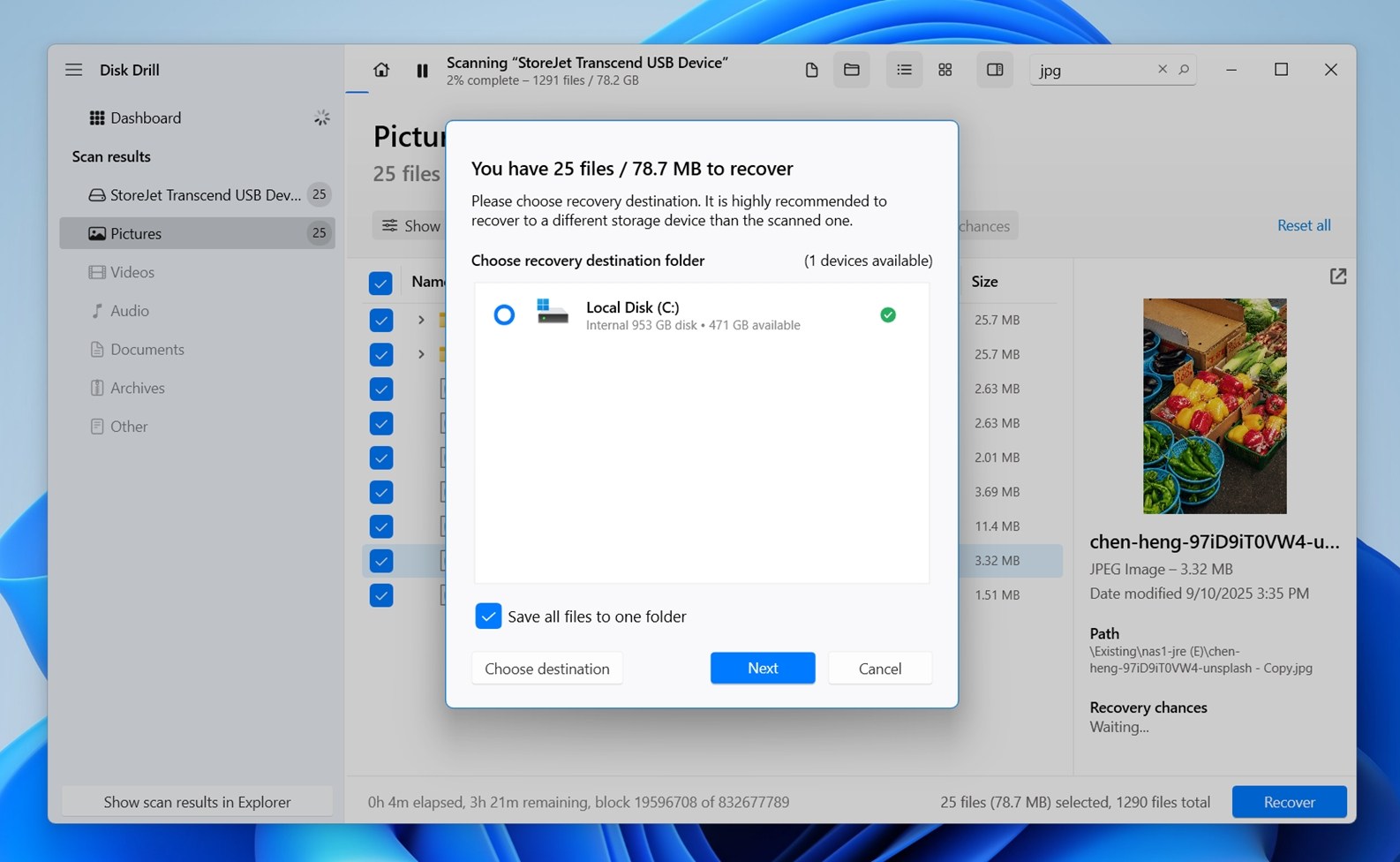Select list view layout icon

click(x=904, y=70)
